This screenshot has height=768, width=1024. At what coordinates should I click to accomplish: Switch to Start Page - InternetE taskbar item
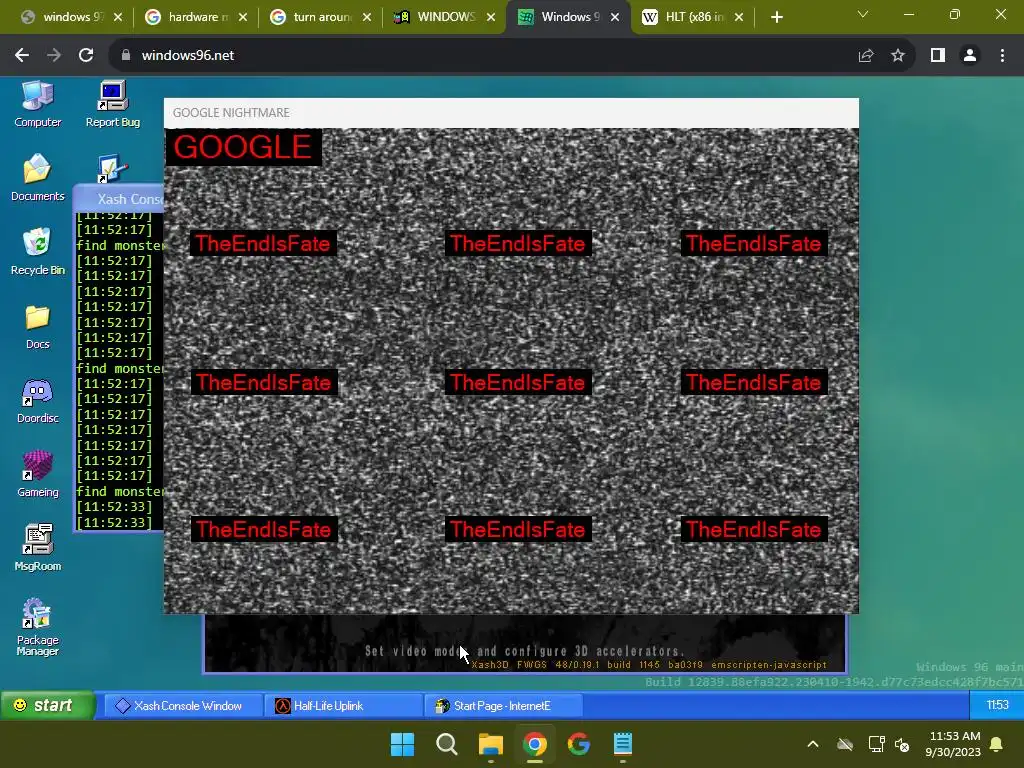pos(503,706)
